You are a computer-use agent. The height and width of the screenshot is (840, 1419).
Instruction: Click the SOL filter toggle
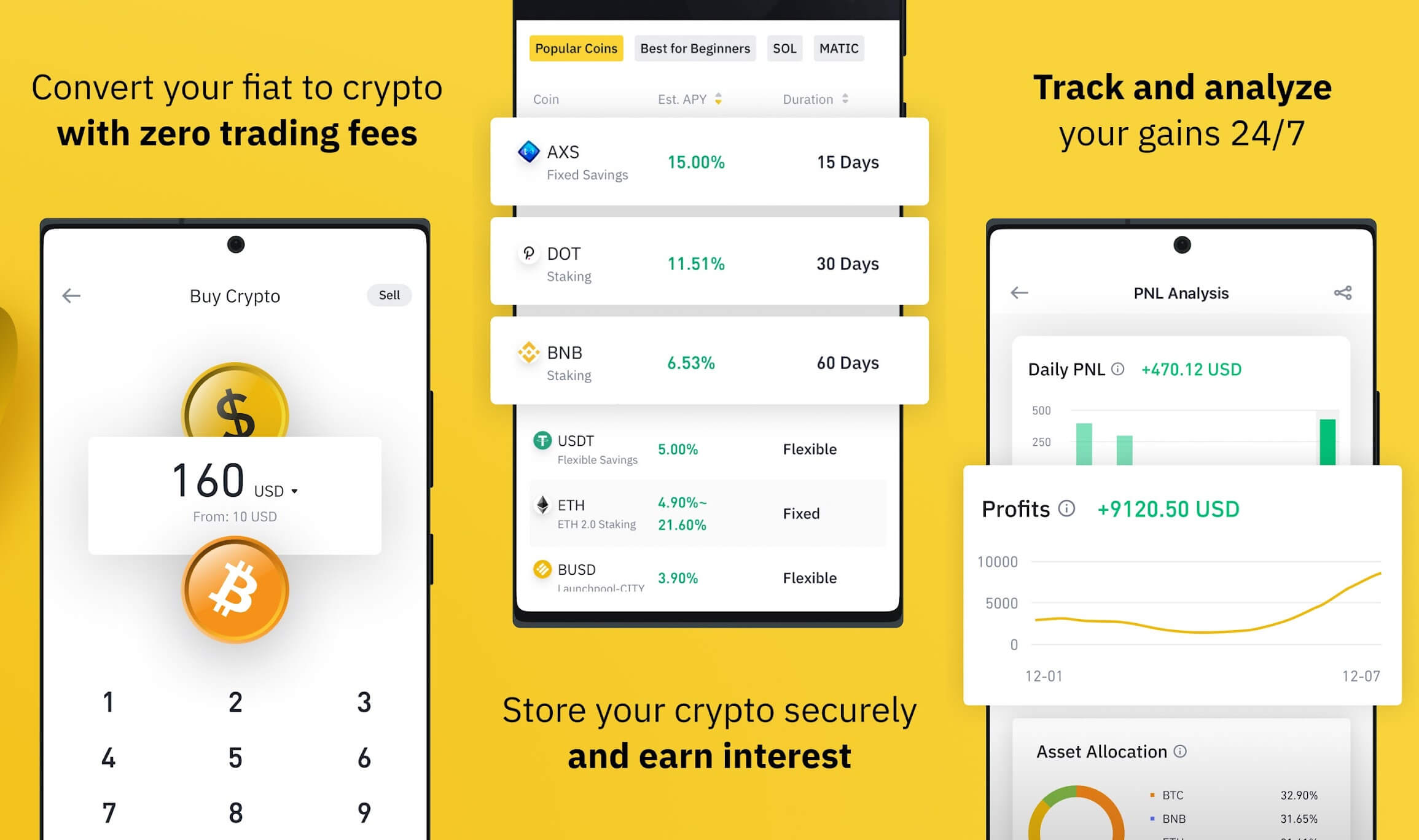784,48
